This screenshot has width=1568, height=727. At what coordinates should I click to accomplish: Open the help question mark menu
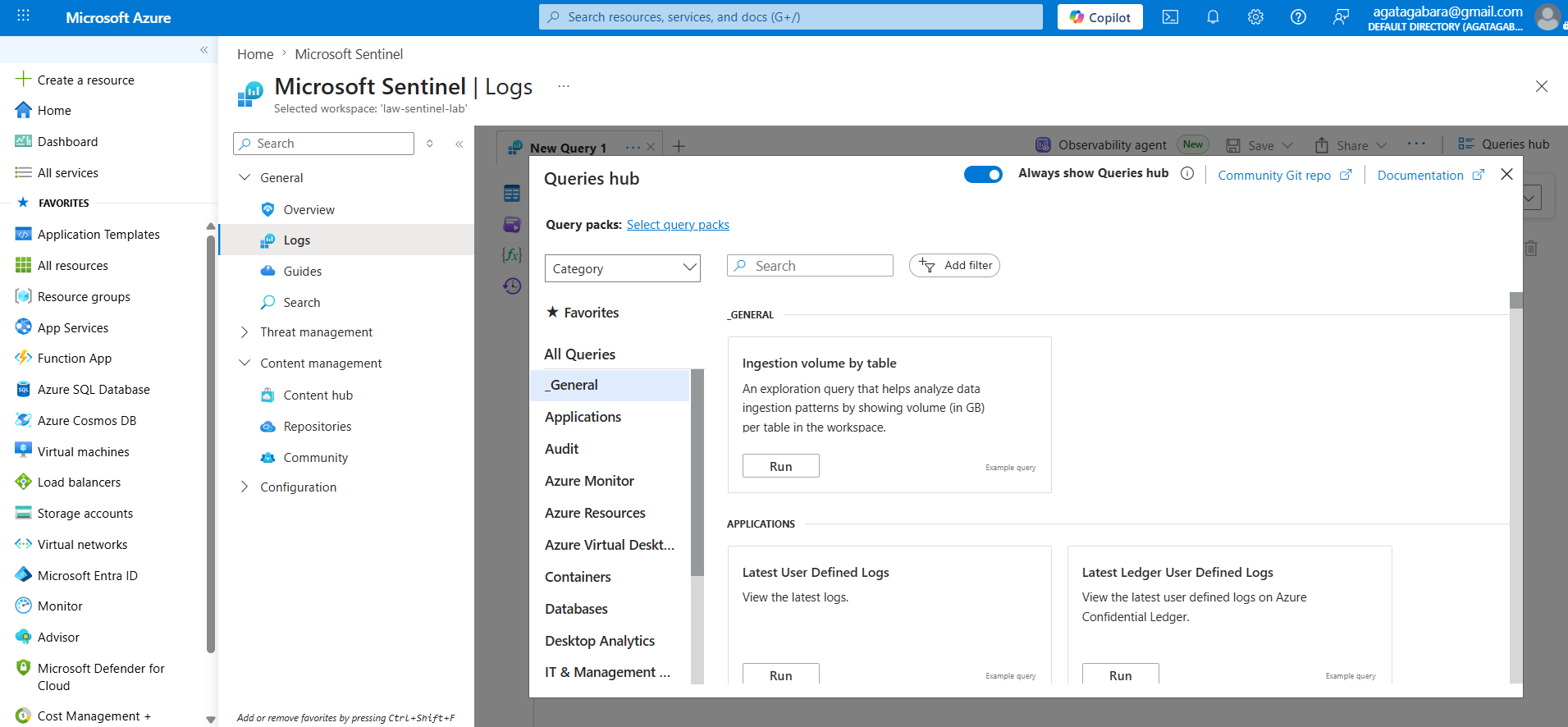[x=1298, y=17]
